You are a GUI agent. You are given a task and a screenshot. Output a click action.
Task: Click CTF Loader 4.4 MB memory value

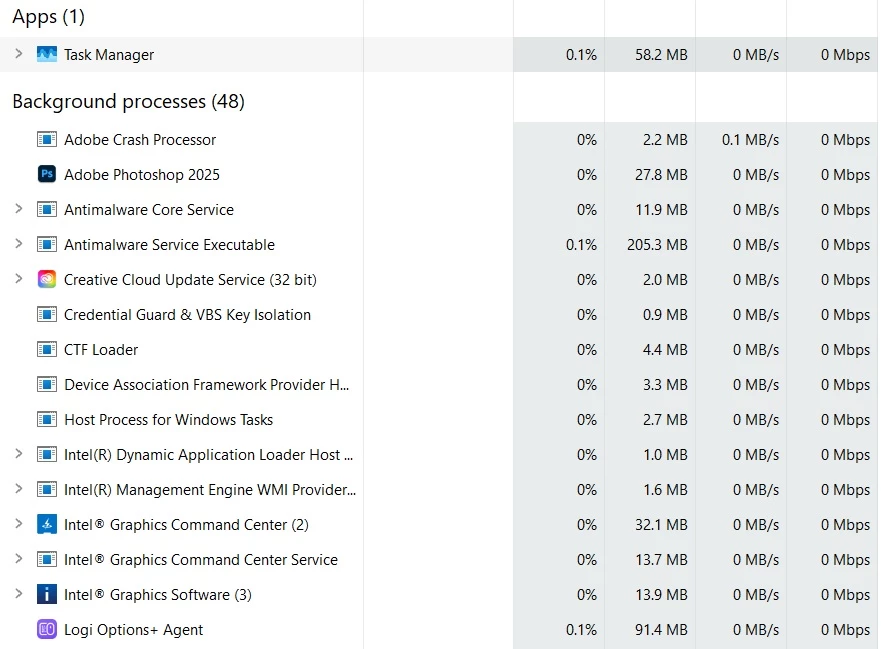[665, 350]
